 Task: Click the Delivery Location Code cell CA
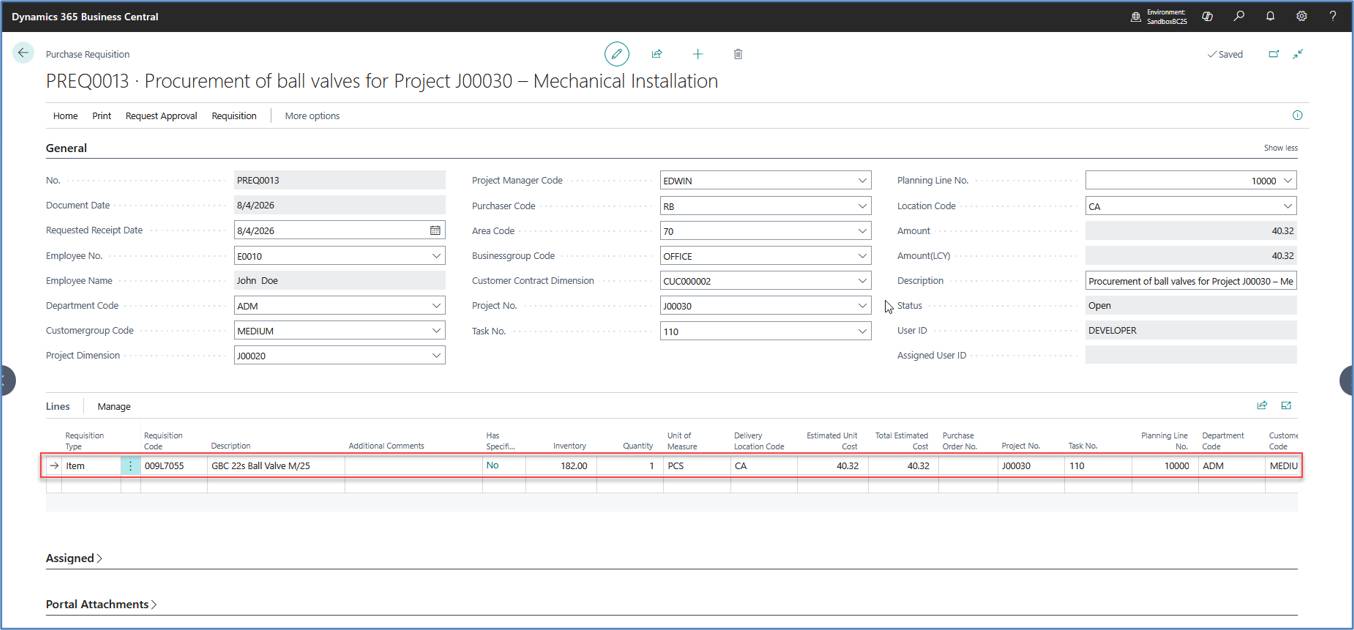click(764, 466)
